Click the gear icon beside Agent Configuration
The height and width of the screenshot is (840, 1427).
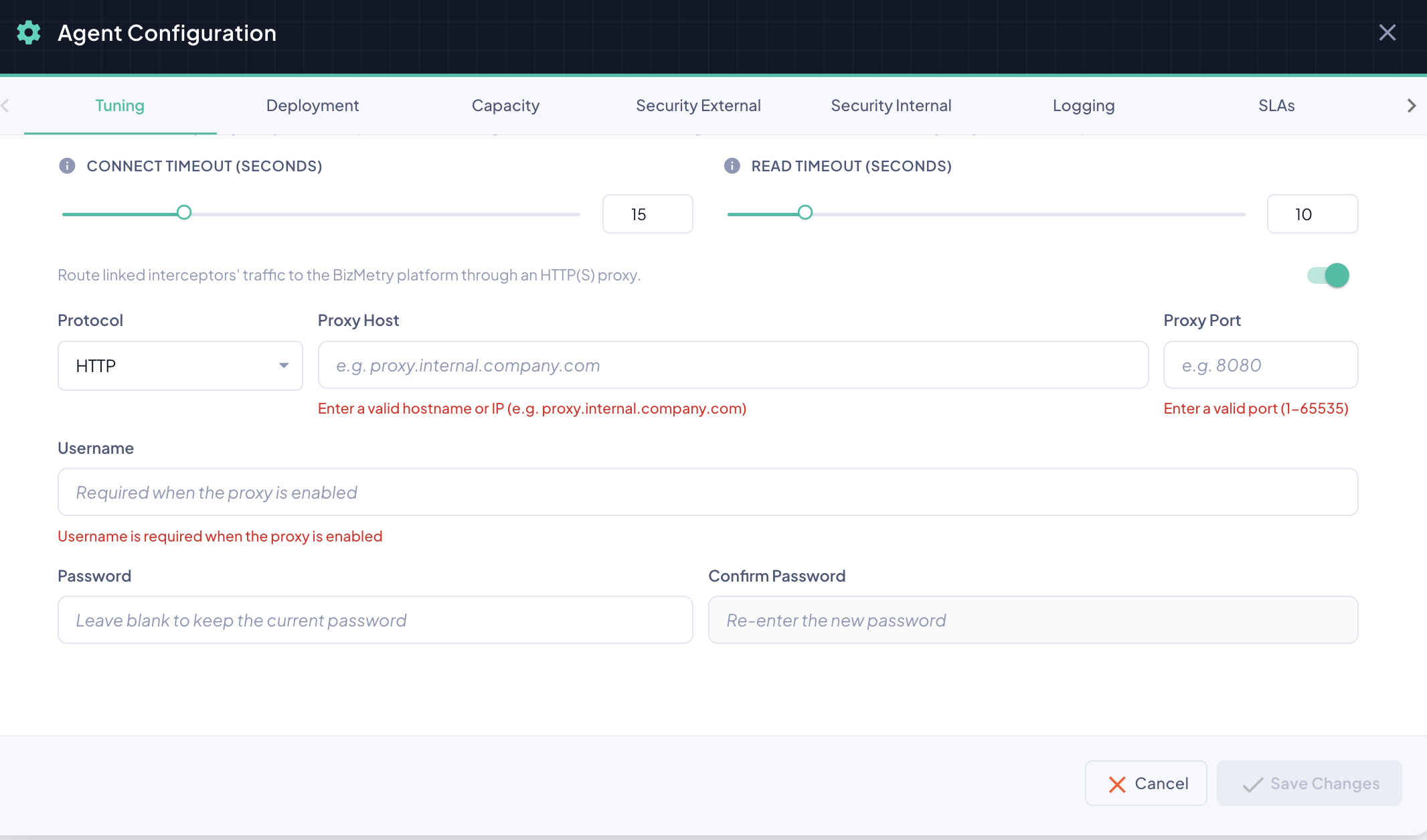pos(29,33)
